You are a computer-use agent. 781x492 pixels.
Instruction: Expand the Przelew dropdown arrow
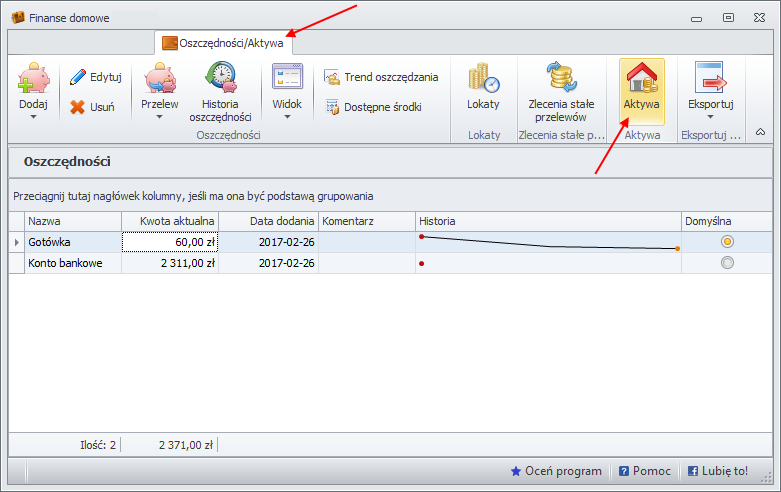point(160,117)
